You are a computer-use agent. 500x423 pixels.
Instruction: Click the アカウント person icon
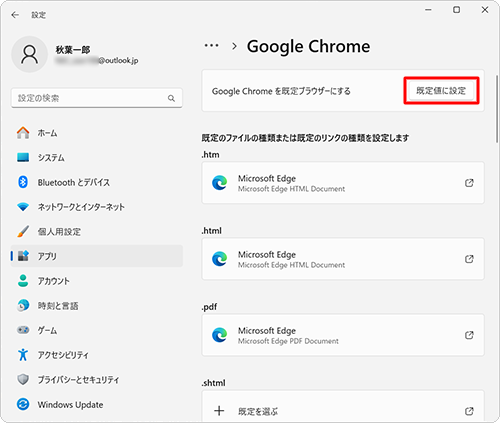pos(23,281)
